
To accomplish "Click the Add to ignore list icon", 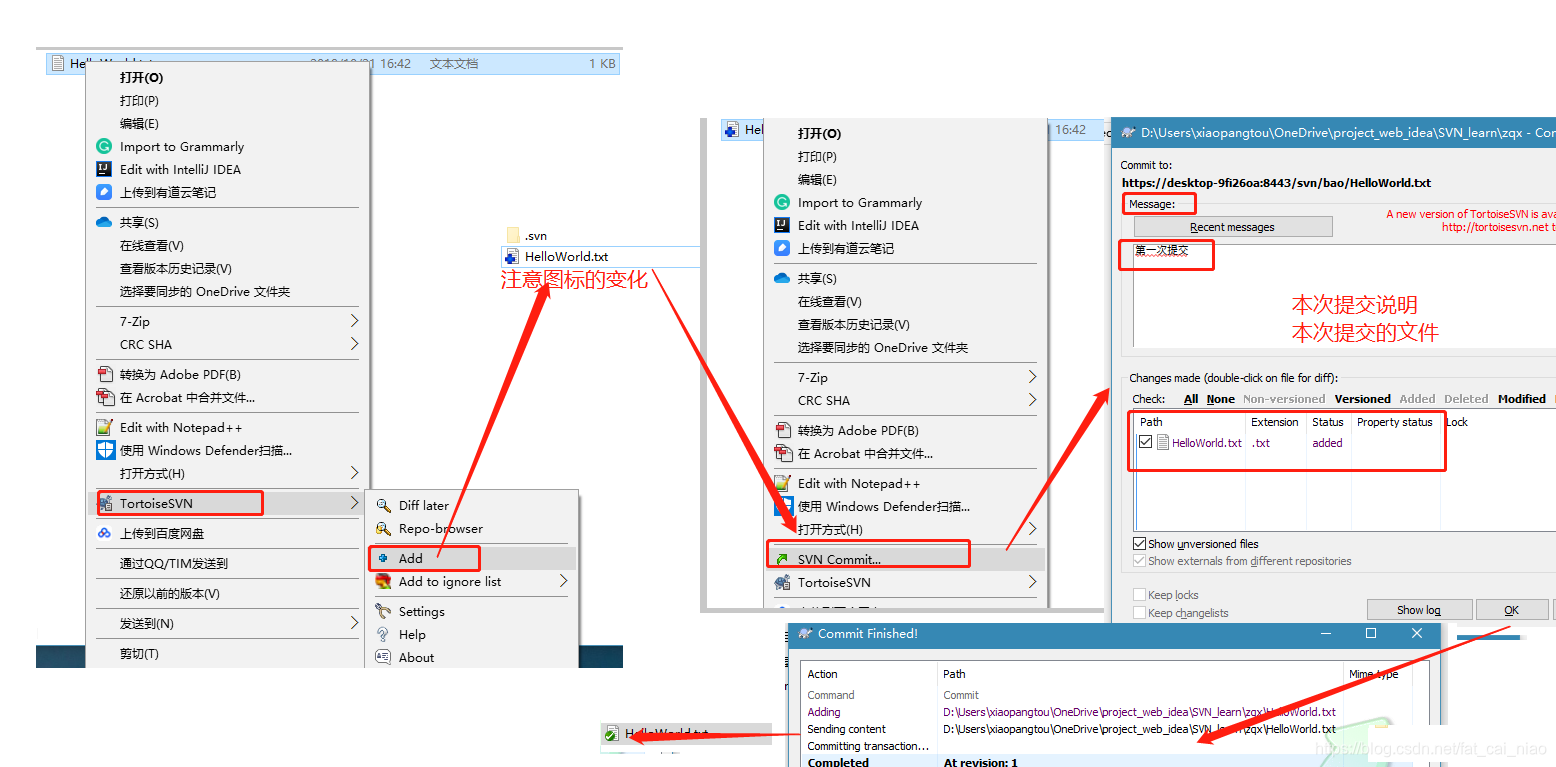I will (383, 581).
